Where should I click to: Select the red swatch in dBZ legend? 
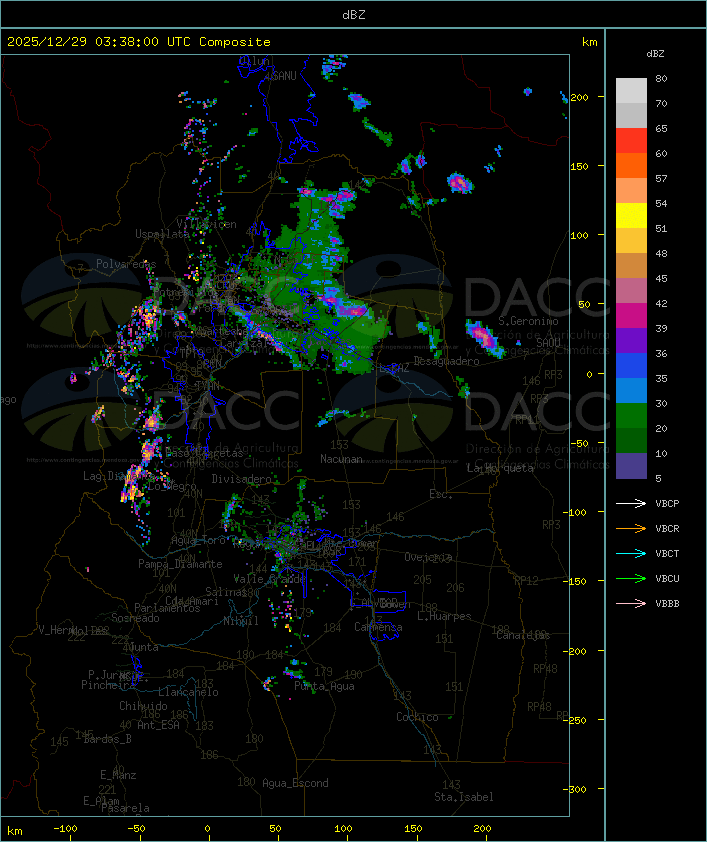[631, 141]
